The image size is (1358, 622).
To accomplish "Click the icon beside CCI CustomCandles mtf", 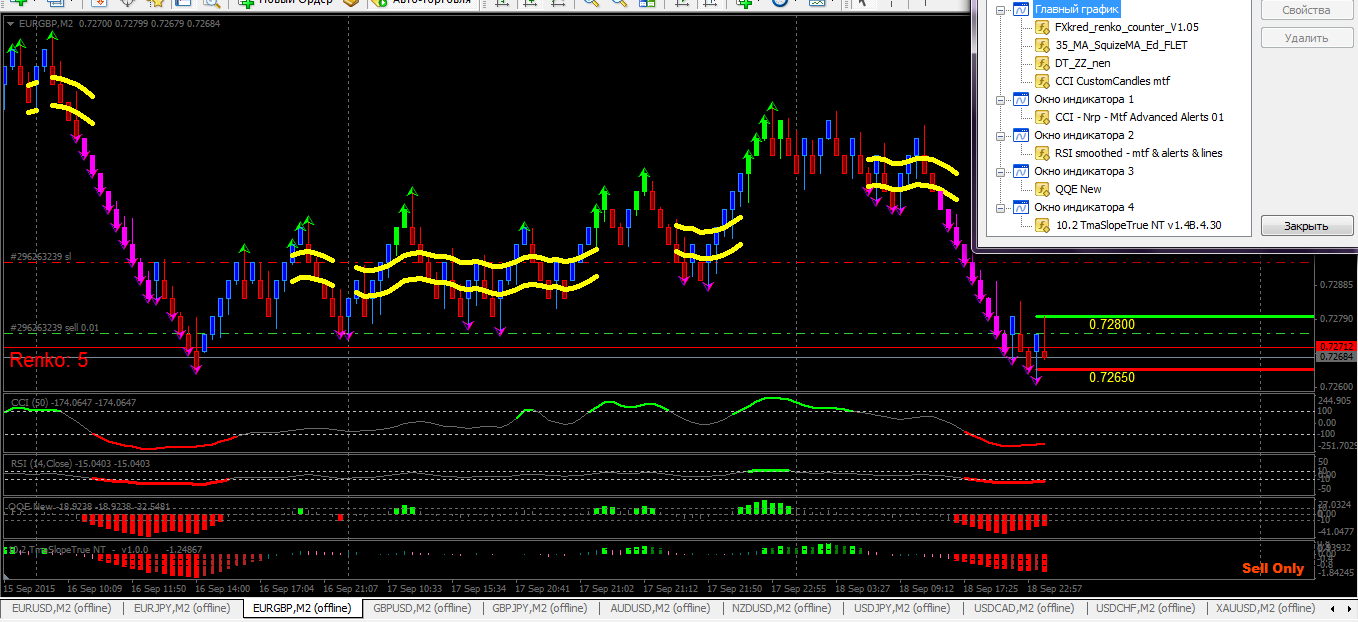I will coord(1042,81).
